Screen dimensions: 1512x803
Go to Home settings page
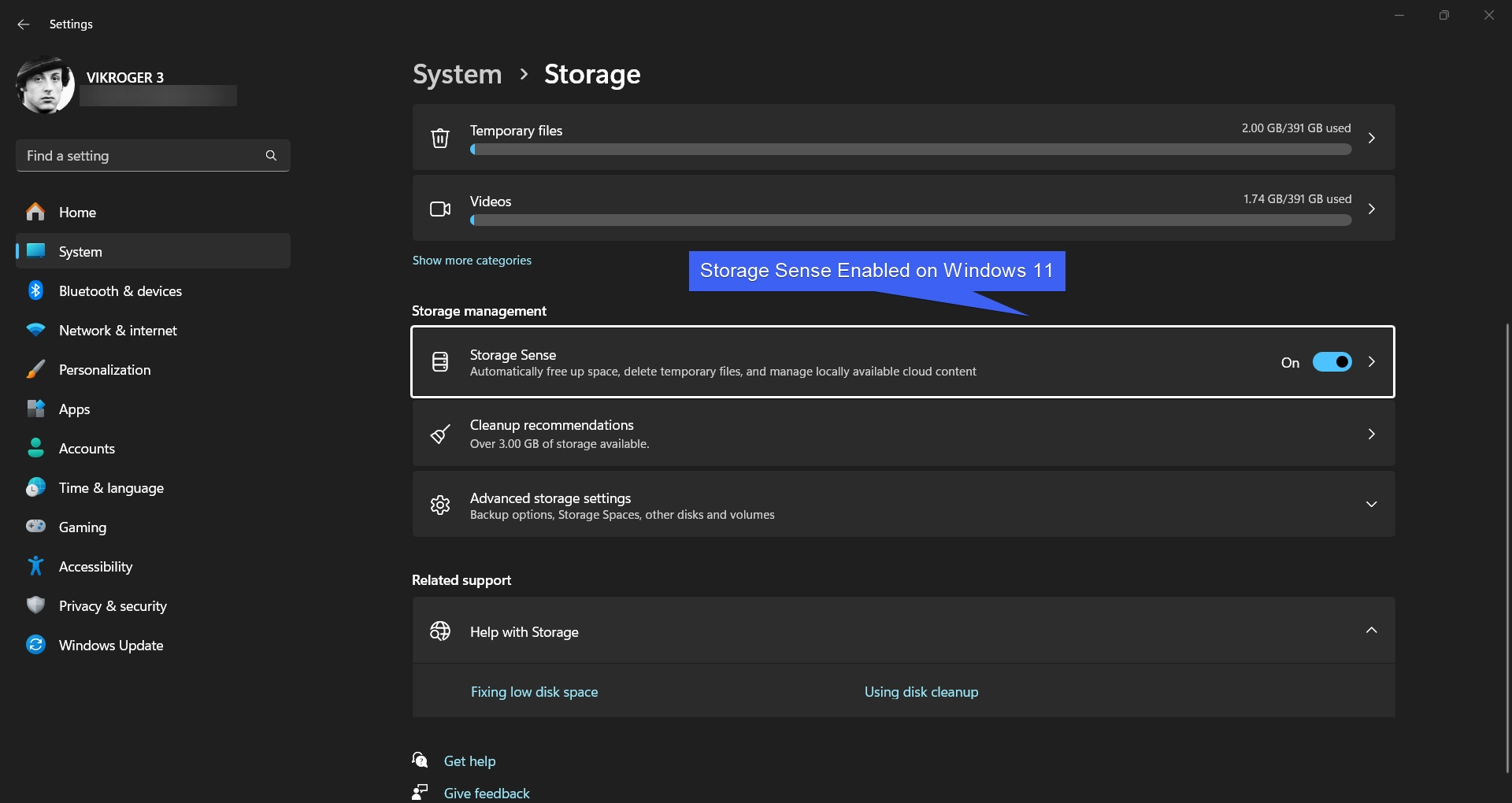point(153,212)
